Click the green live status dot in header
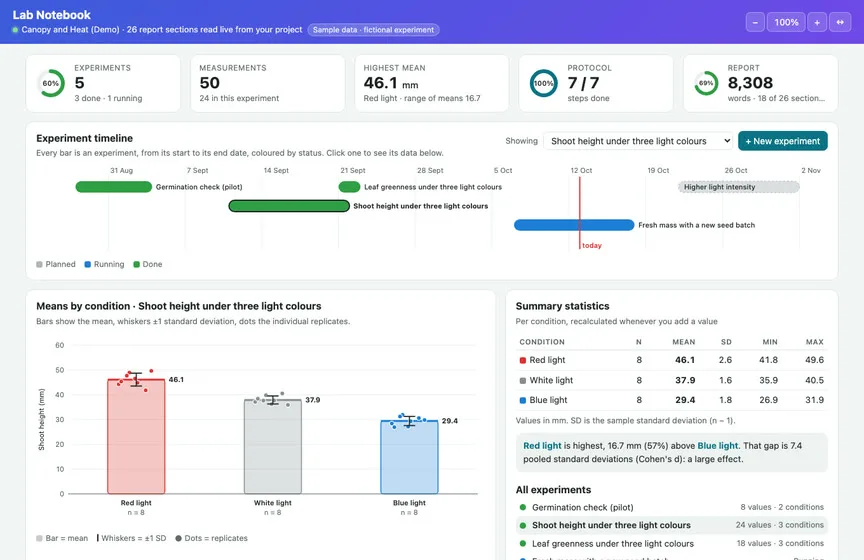Viewport: 864px width, 560px height. click(15, 30)
